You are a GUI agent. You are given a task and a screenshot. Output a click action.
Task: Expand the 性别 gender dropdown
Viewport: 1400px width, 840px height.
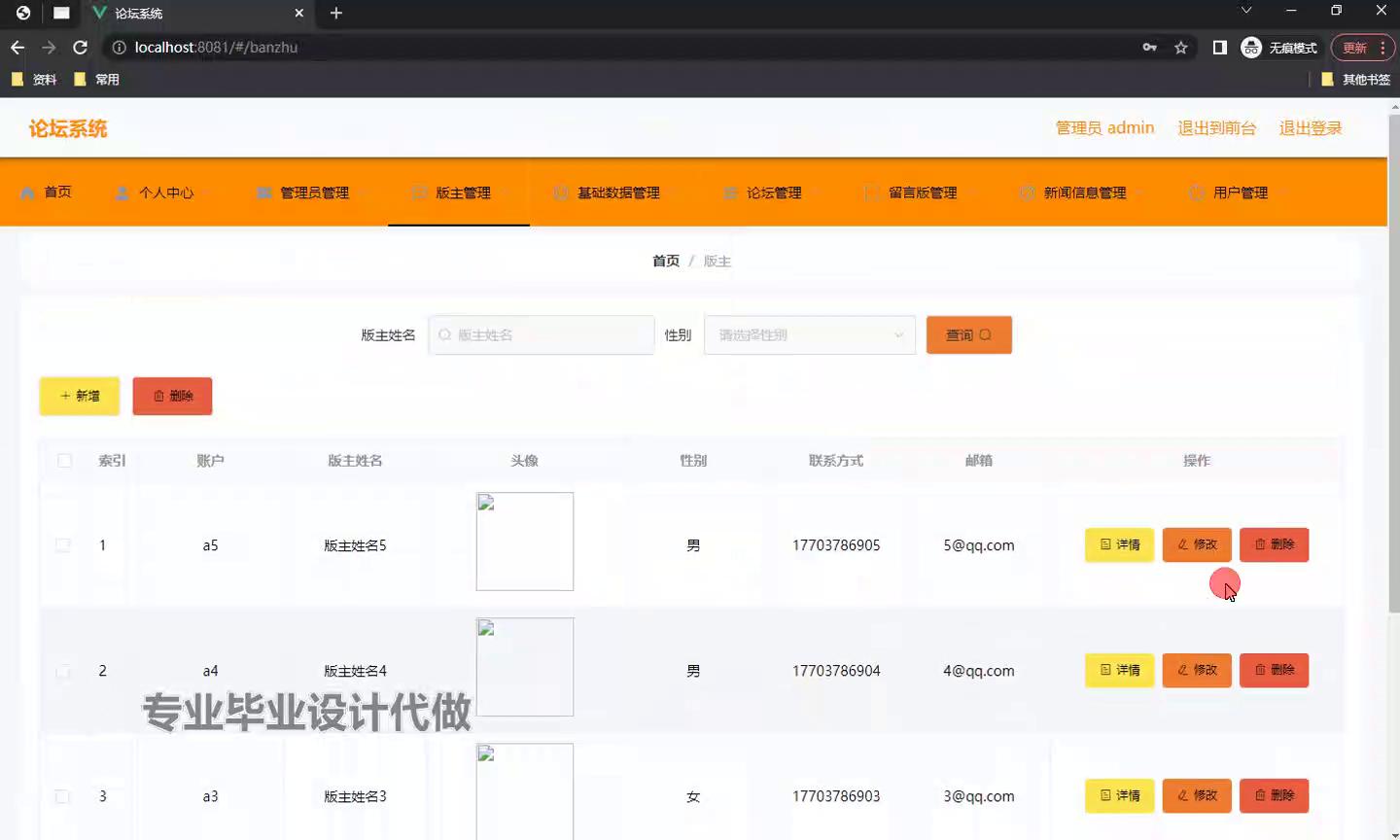click(809, 335)
